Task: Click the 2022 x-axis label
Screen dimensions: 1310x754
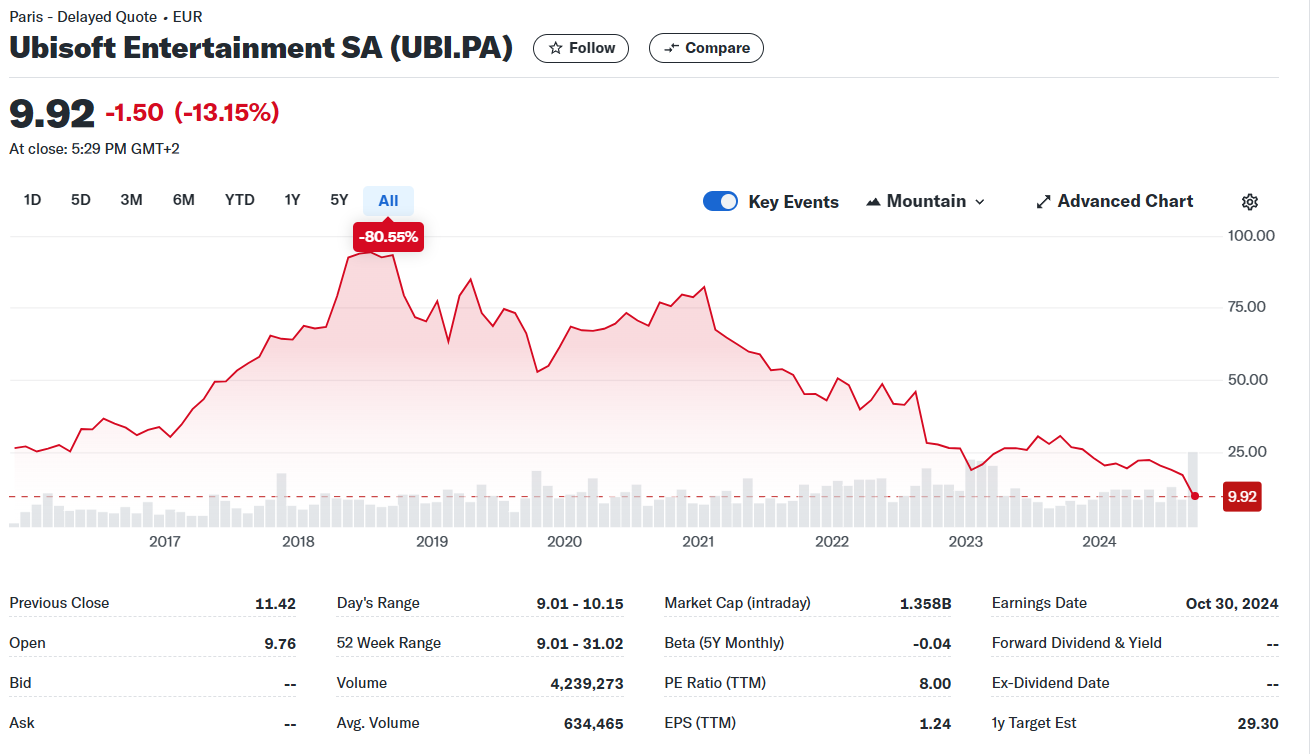Action: pos(832,542)
